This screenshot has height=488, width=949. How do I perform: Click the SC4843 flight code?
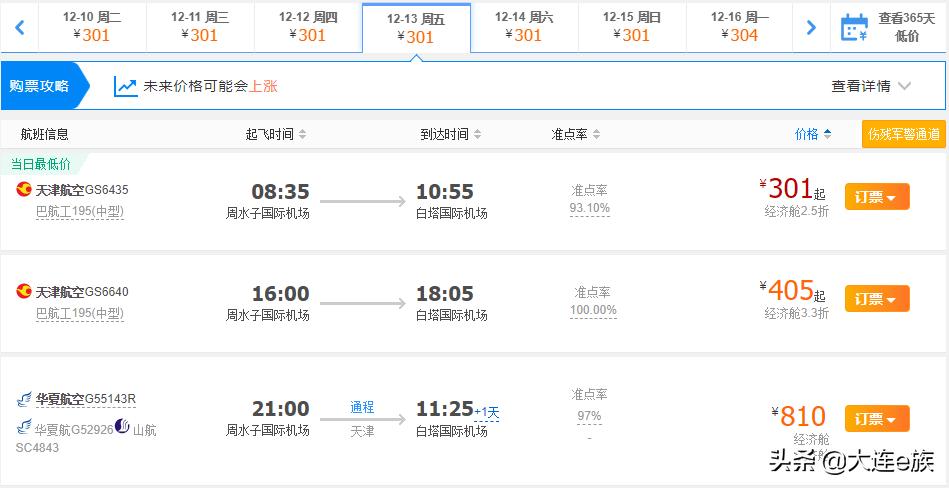37,449
